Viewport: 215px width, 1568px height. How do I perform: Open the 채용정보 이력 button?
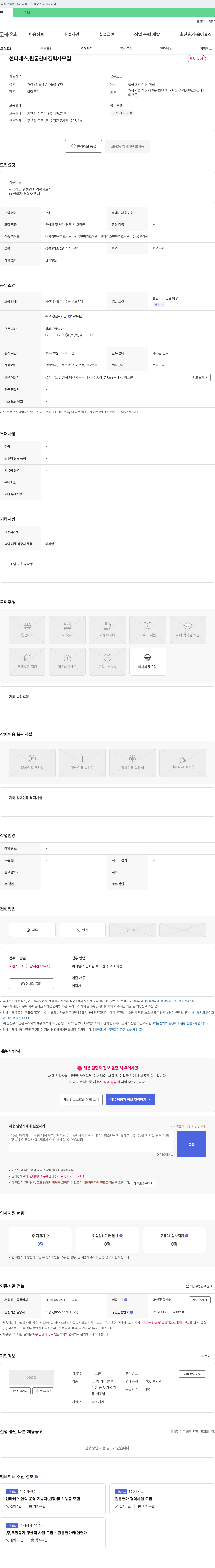(192, 1374)
